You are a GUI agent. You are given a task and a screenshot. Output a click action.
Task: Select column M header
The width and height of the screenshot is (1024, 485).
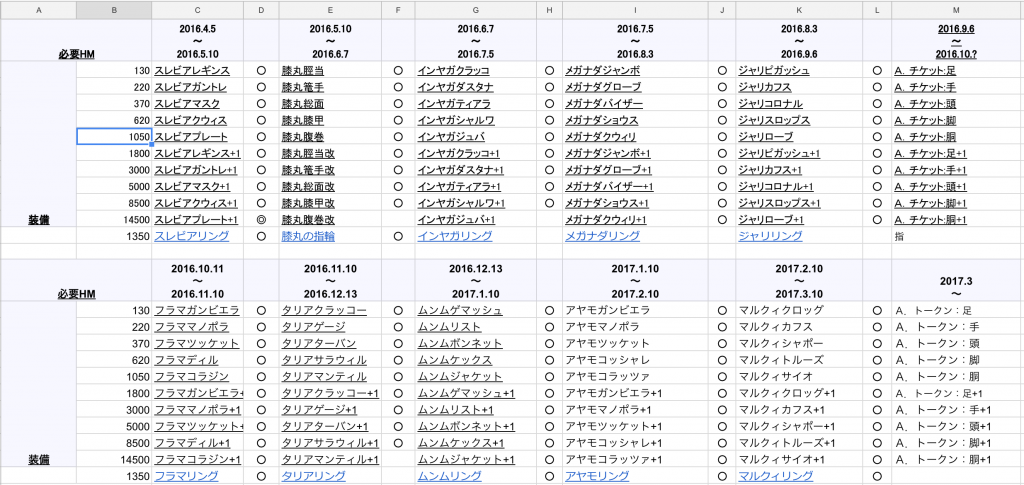[957, 10]
